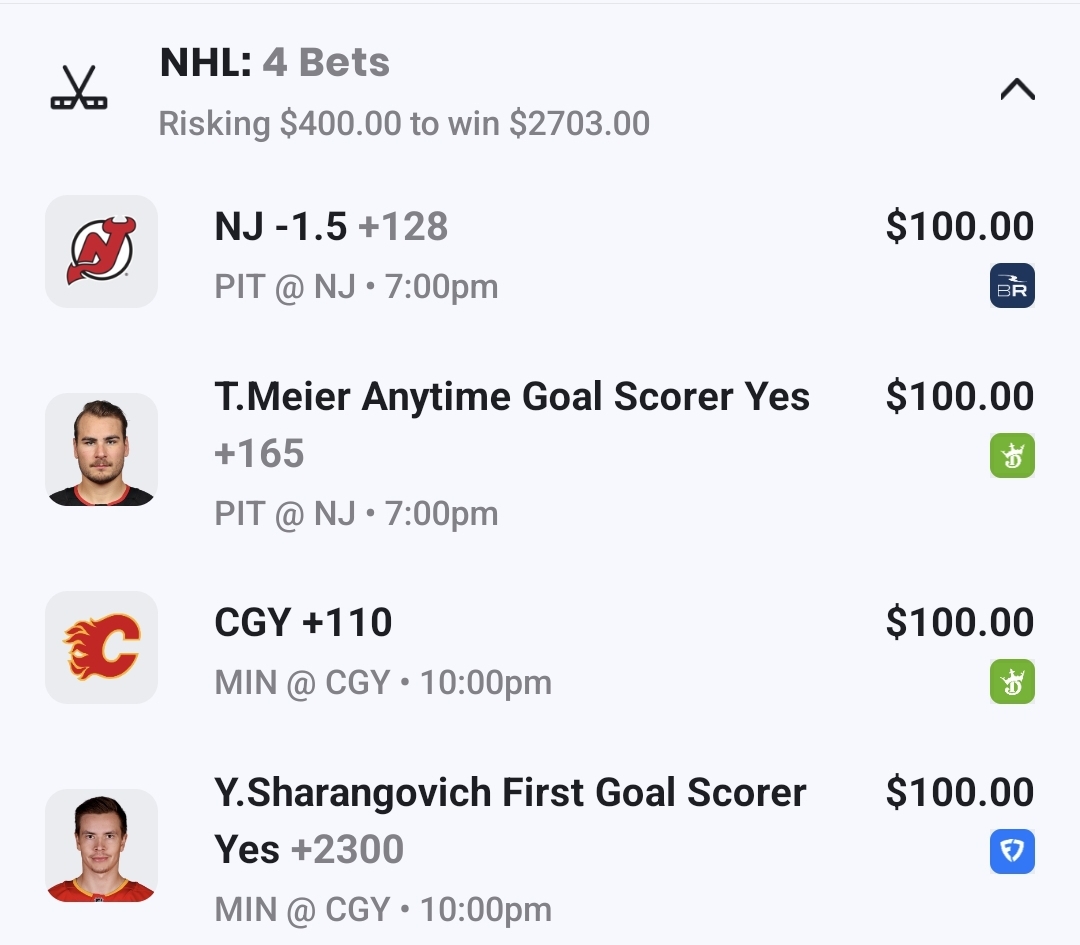This screenshot has width=1080, height=945.
Task: Open the FanDuel sportsbook icon
Action: tap(1012, 852)
